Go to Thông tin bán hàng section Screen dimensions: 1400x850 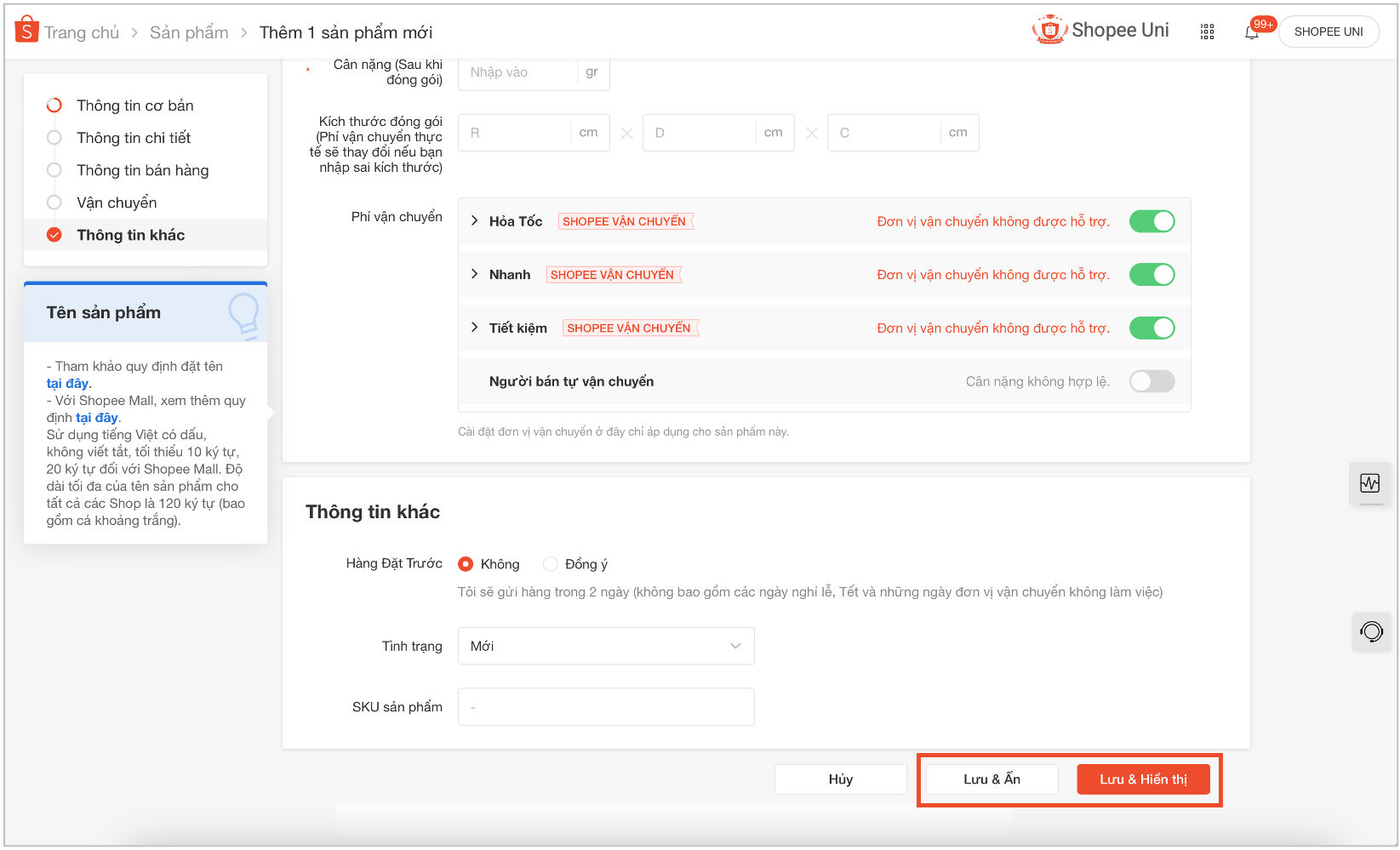[x=142, y=170]
